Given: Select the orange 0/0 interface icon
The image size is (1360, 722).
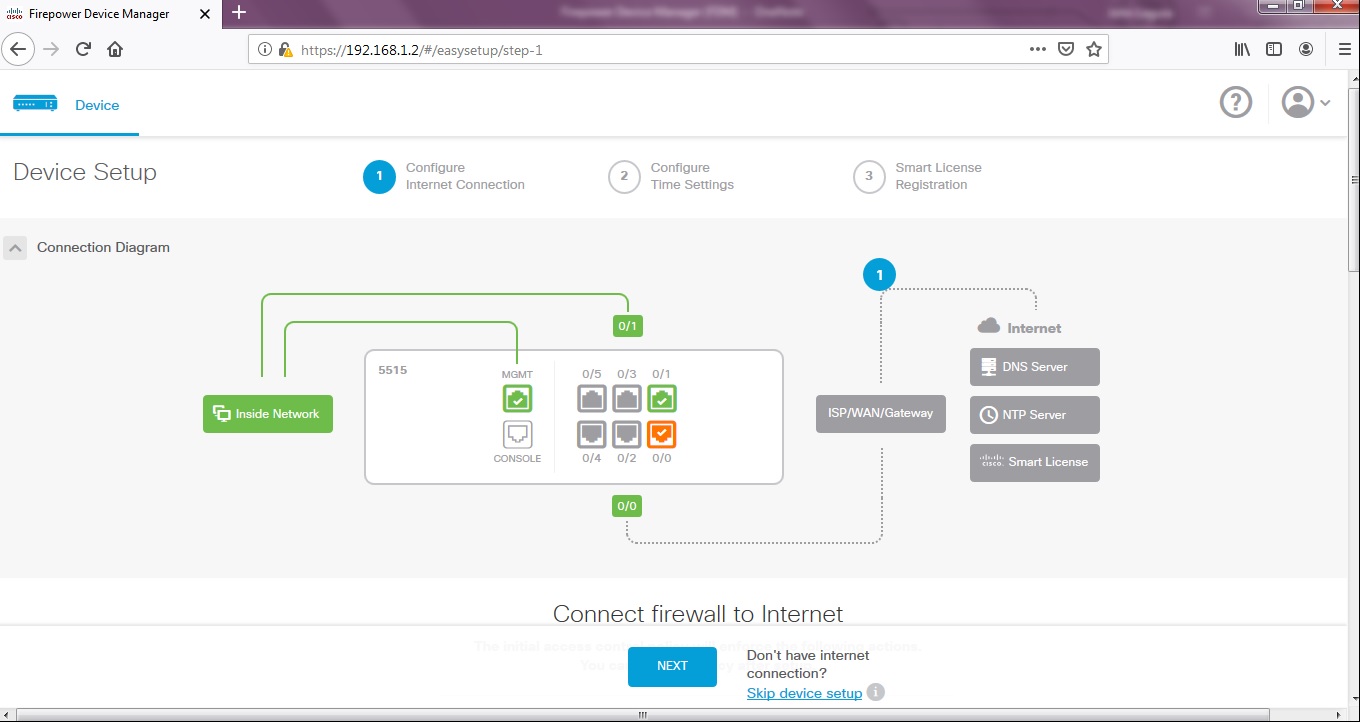Looking at the screenshot, I should tap(662, 433).
